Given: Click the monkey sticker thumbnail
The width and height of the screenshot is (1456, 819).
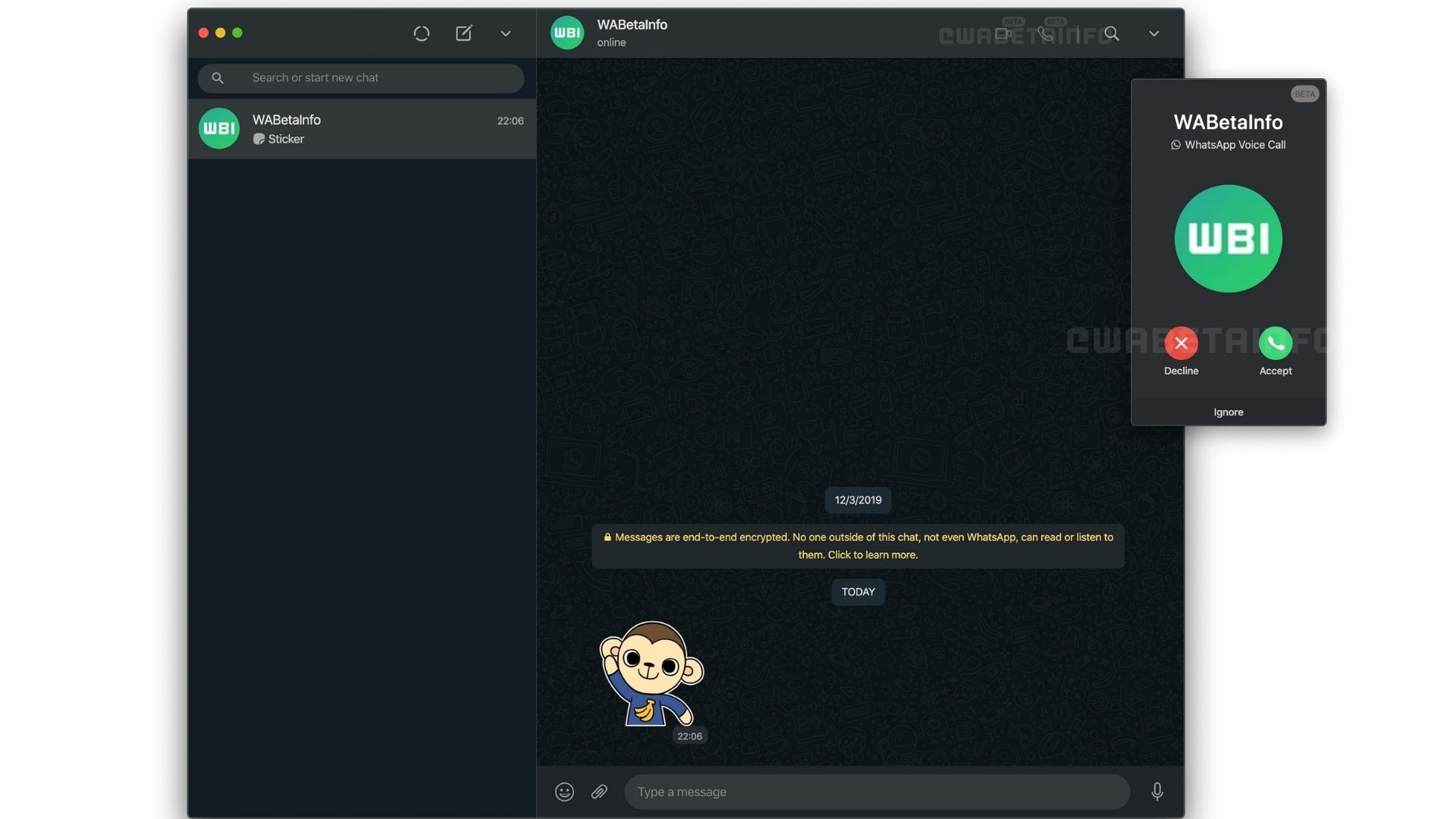Looking at the screenshot, I should (x=651, y=676).
